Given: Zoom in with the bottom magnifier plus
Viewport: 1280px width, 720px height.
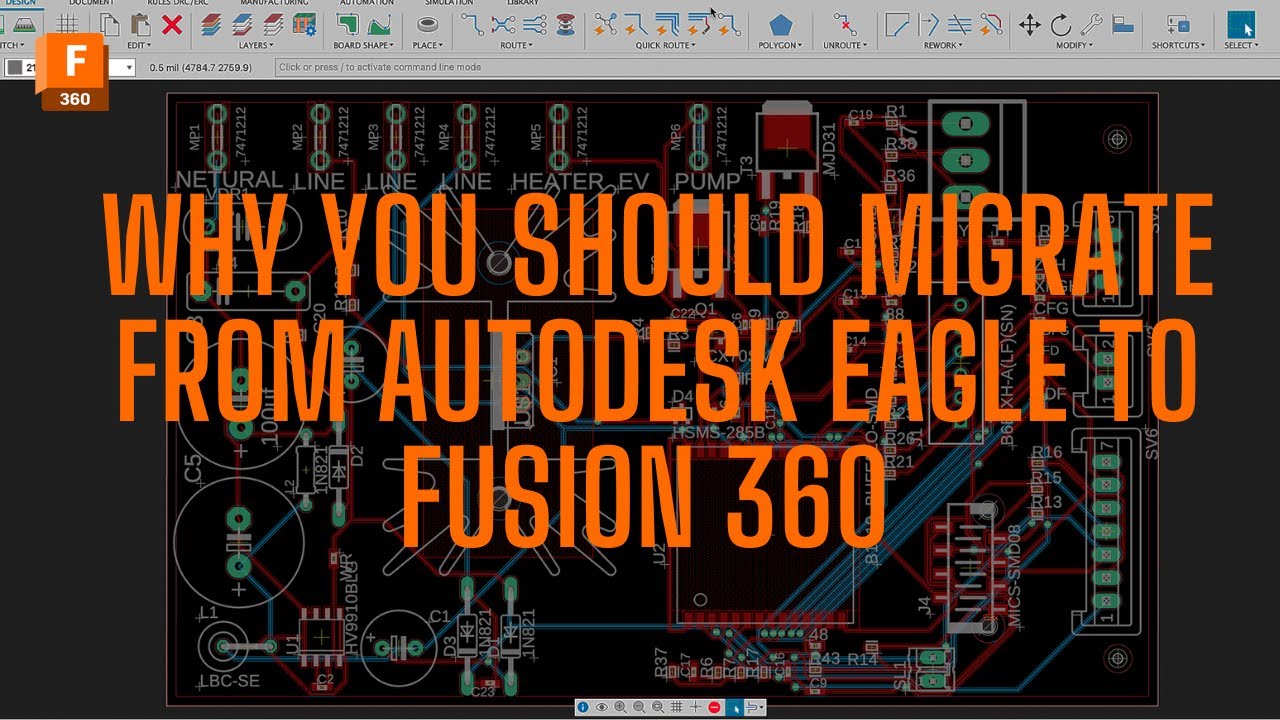Looking at the screenshot, I should [620, 707].
